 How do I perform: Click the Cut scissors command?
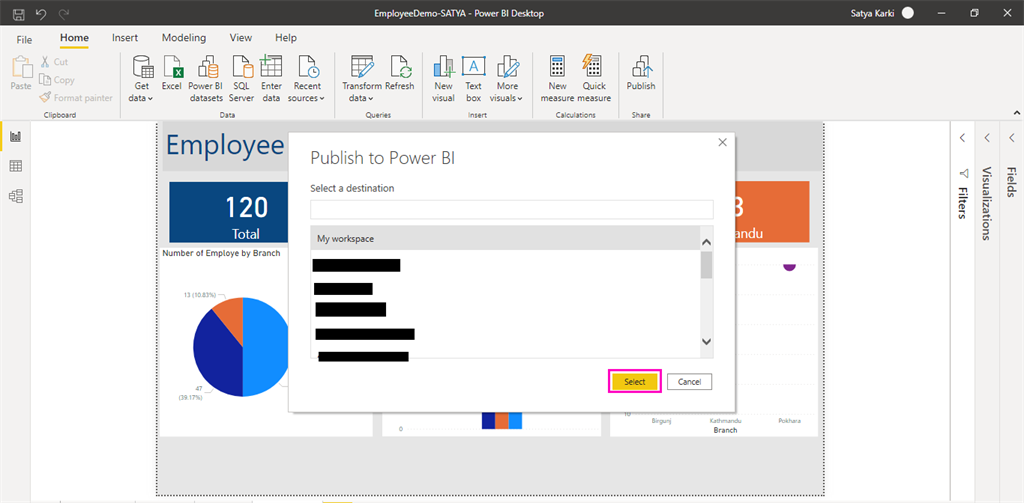coord(54,61)
